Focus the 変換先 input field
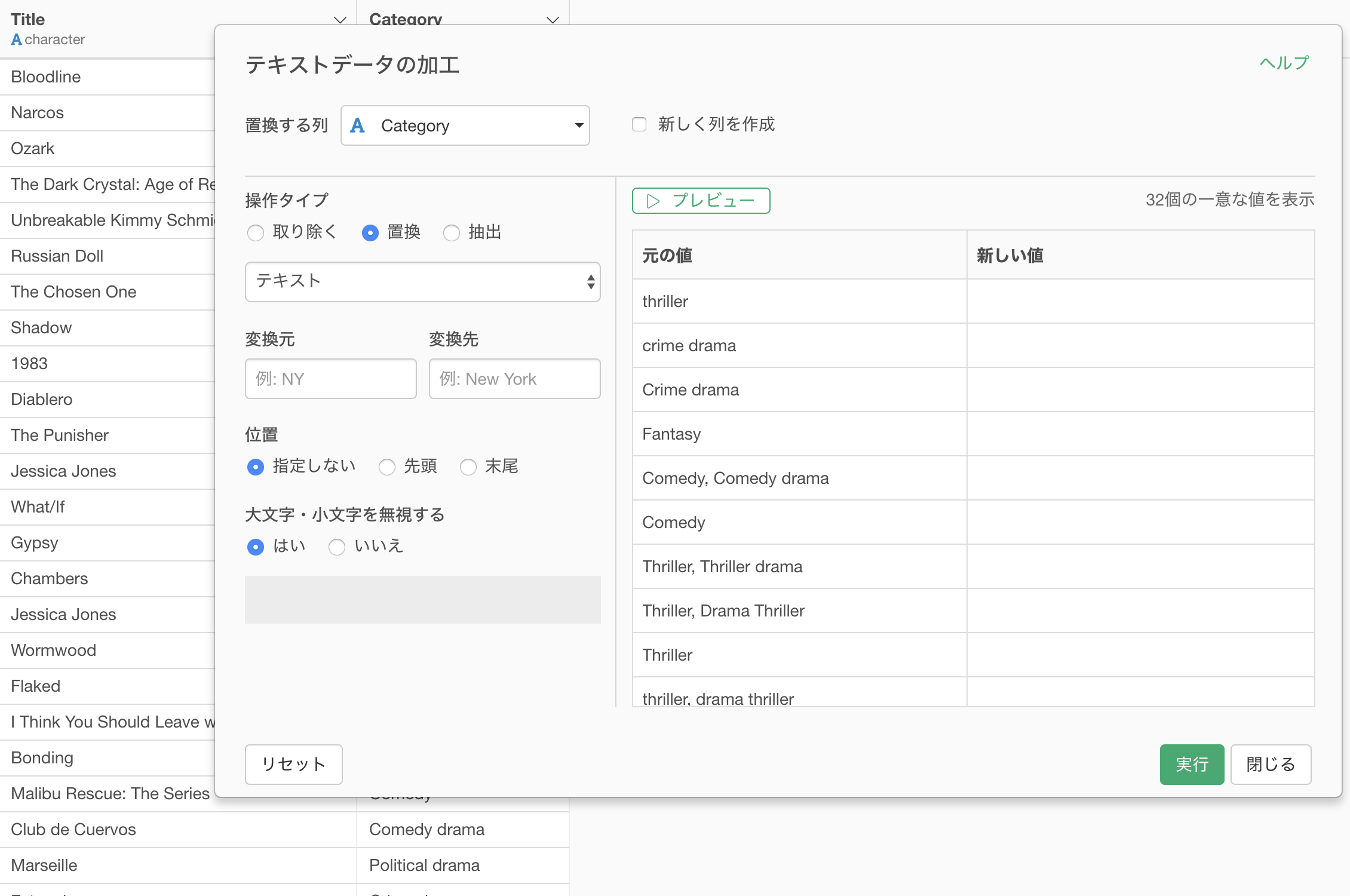 click(x=514, y=379)
